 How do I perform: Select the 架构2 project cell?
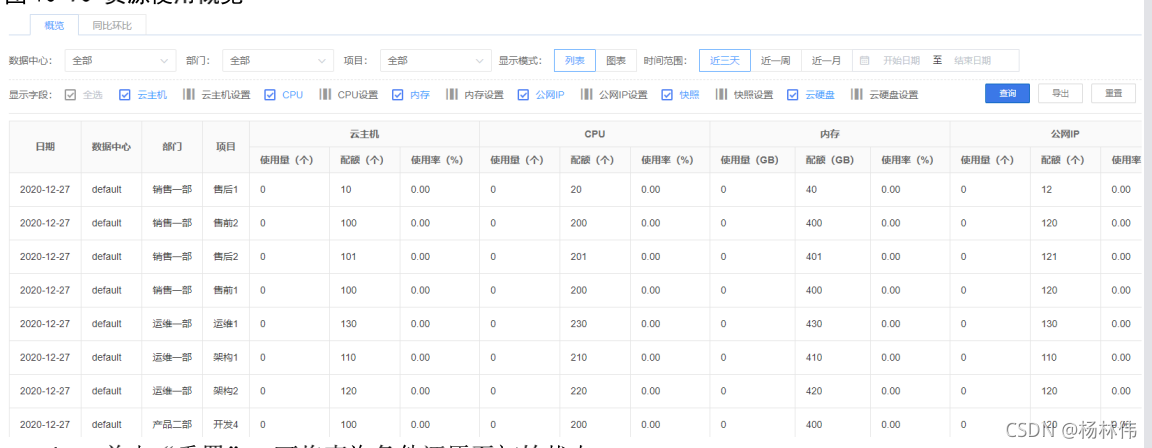tap(226, 391)
